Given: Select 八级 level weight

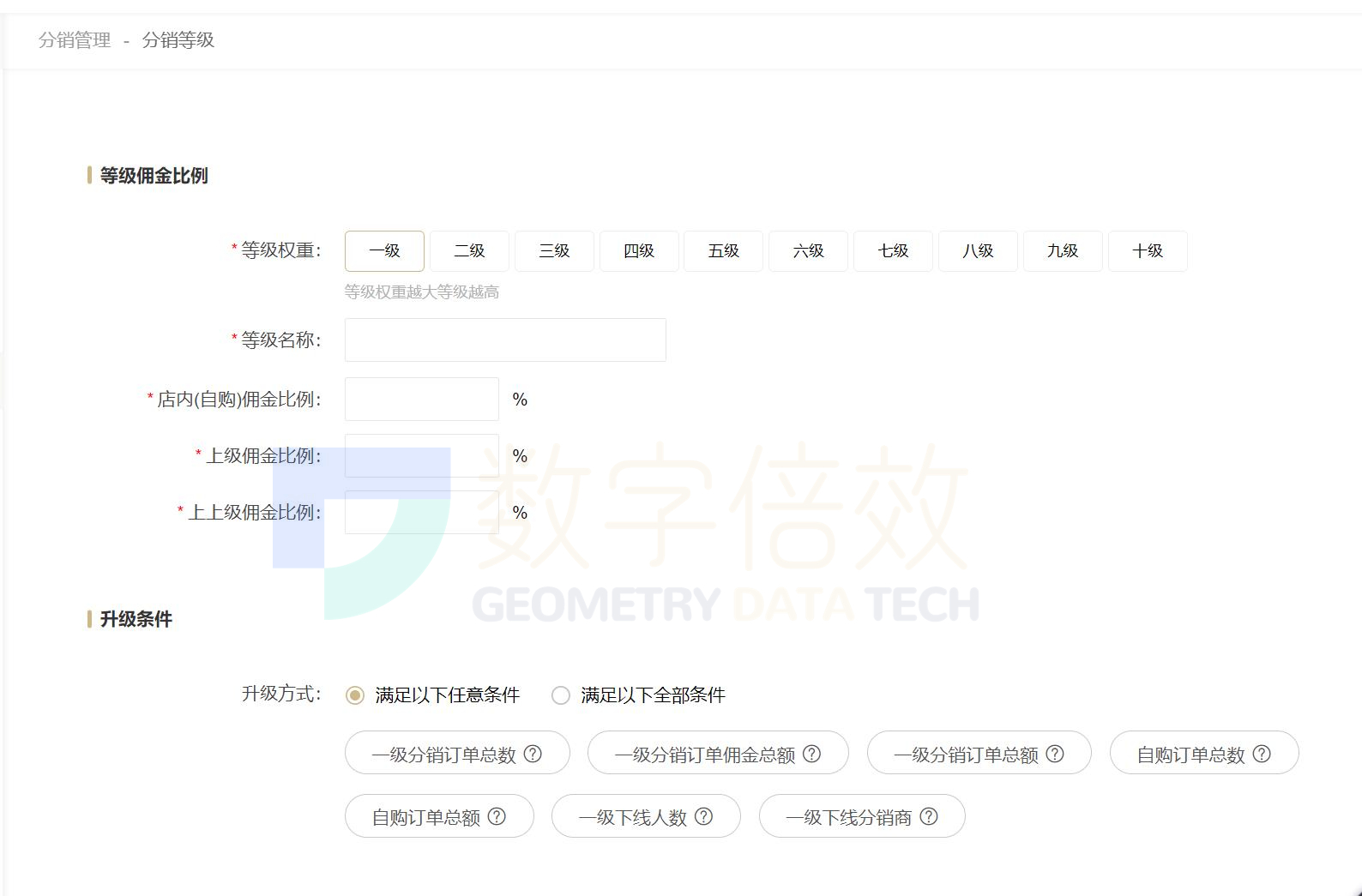Looking at the screenshot, I should coord(978,251).
